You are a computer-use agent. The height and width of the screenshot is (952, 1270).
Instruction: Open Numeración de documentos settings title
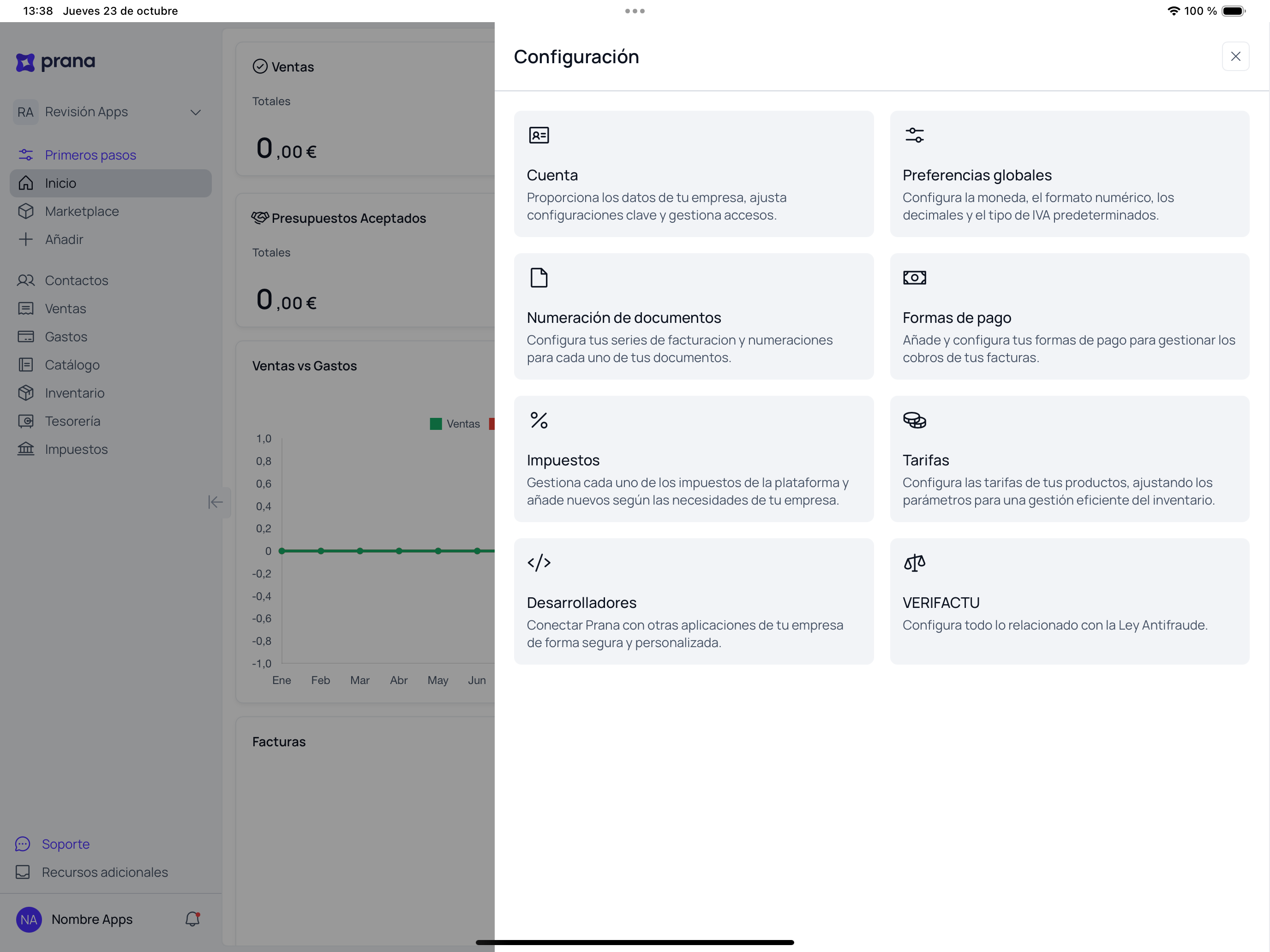(623, 317)
